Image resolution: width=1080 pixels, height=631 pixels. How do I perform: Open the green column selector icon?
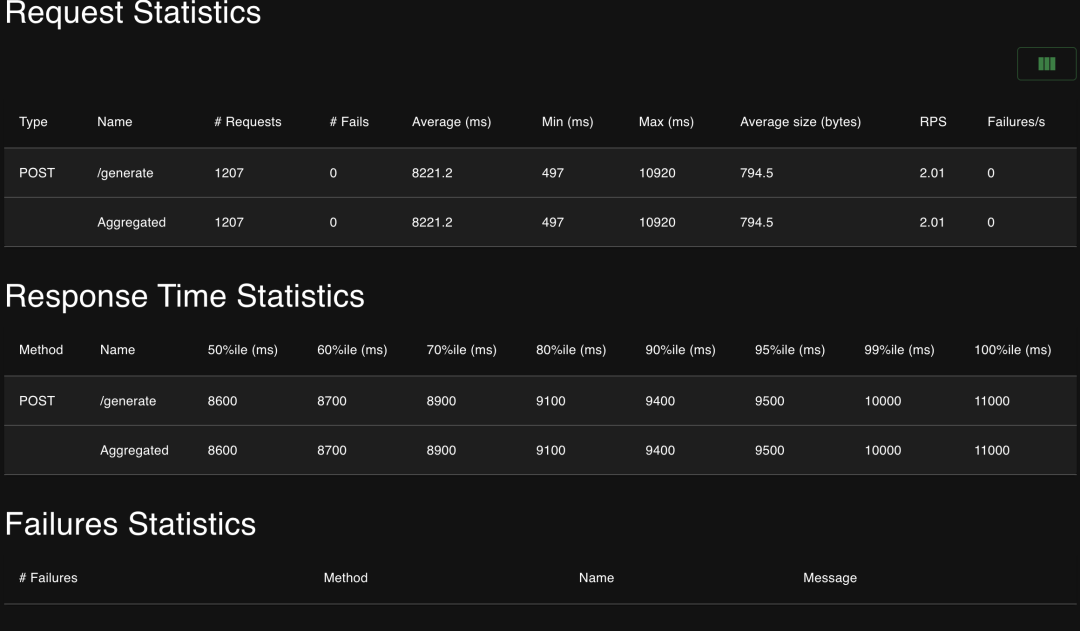tap(1046, 64)
